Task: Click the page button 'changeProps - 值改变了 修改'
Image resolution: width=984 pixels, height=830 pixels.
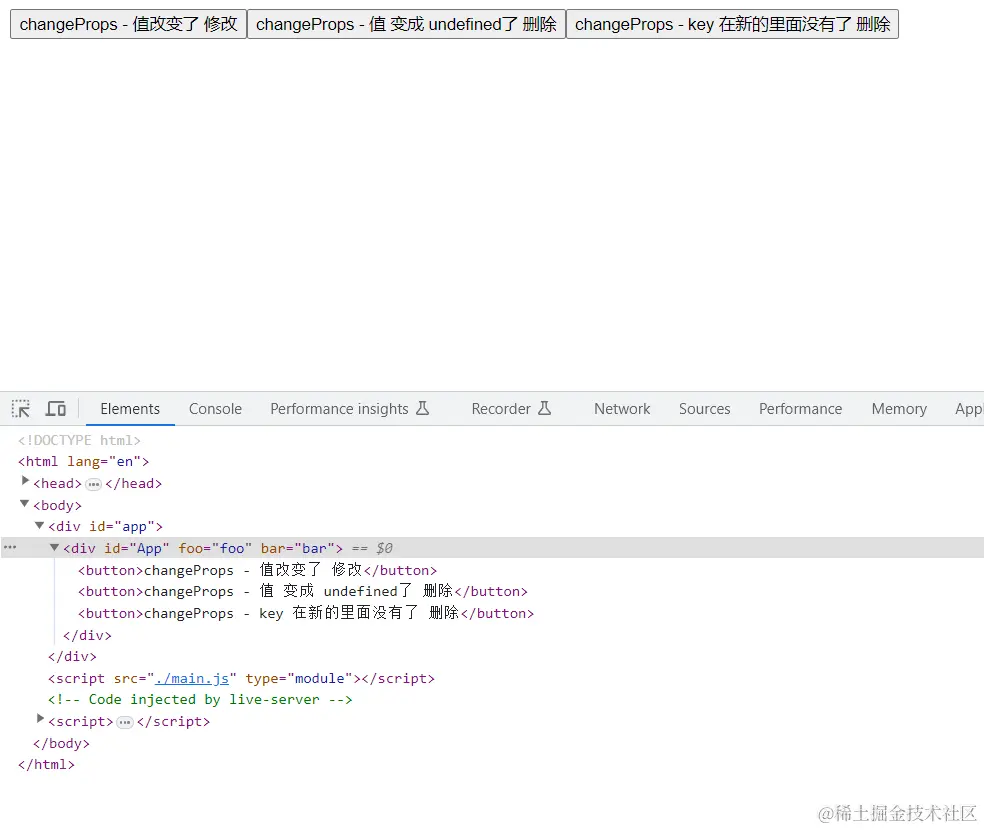Action: [129, 24]
